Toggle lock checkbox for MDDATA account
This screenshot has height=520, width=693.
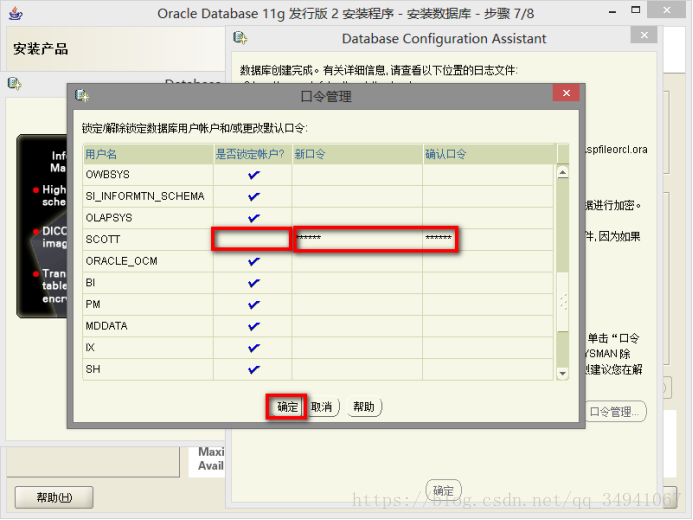pyautogui.click(x=254, y=326)
